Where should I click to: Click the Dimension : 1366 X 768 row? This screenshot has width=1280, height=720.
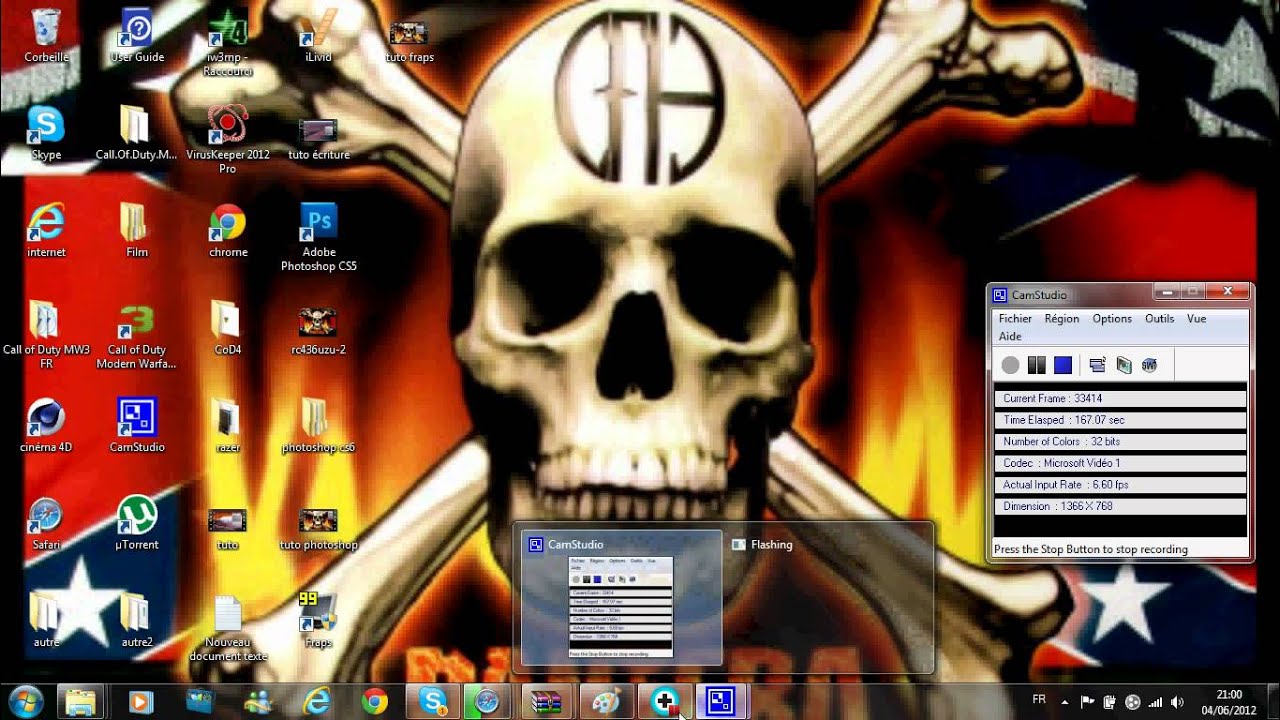point(1120,506)
